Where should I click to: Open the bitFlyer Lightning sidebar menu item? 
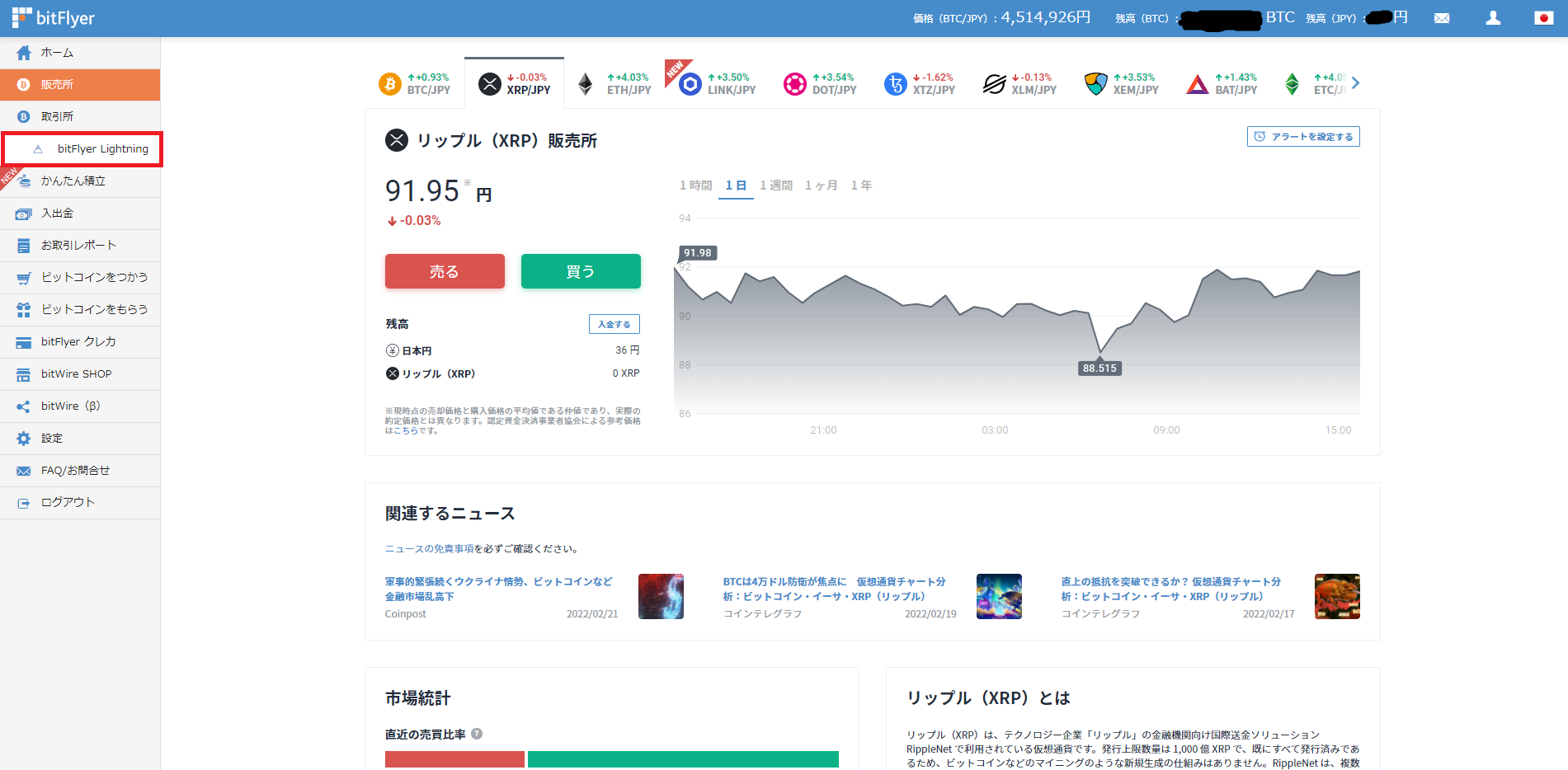pos(82,149)
